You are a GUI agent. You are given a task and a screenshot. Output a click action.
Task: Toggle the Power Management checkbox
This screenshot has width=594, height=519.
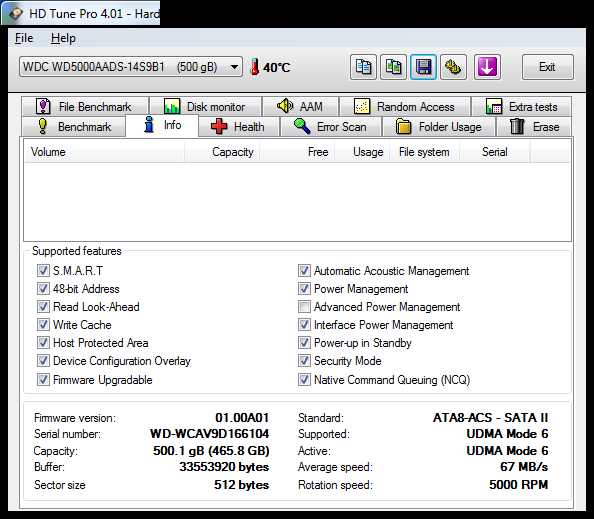(304, 289)
